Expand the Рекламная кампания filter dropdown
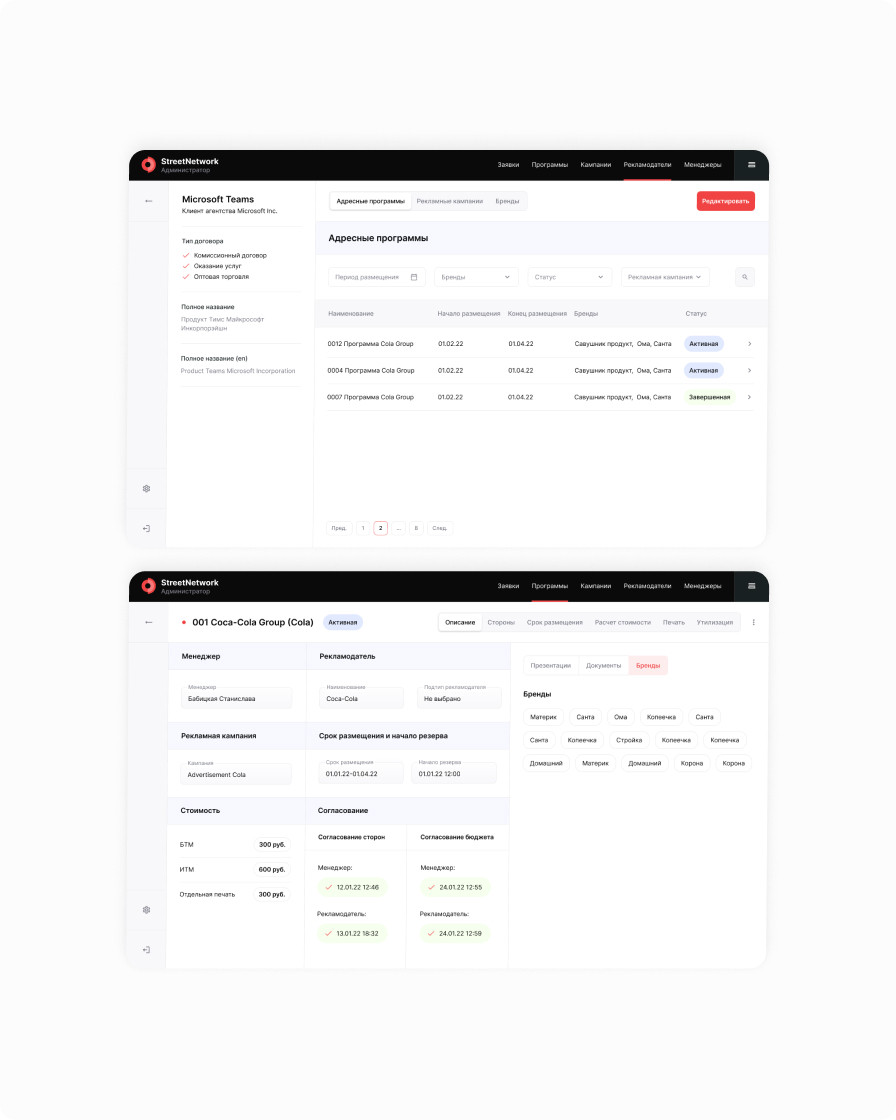This screenshot has width=896, height=1120. pyautogui.click(x=664, y=277)
